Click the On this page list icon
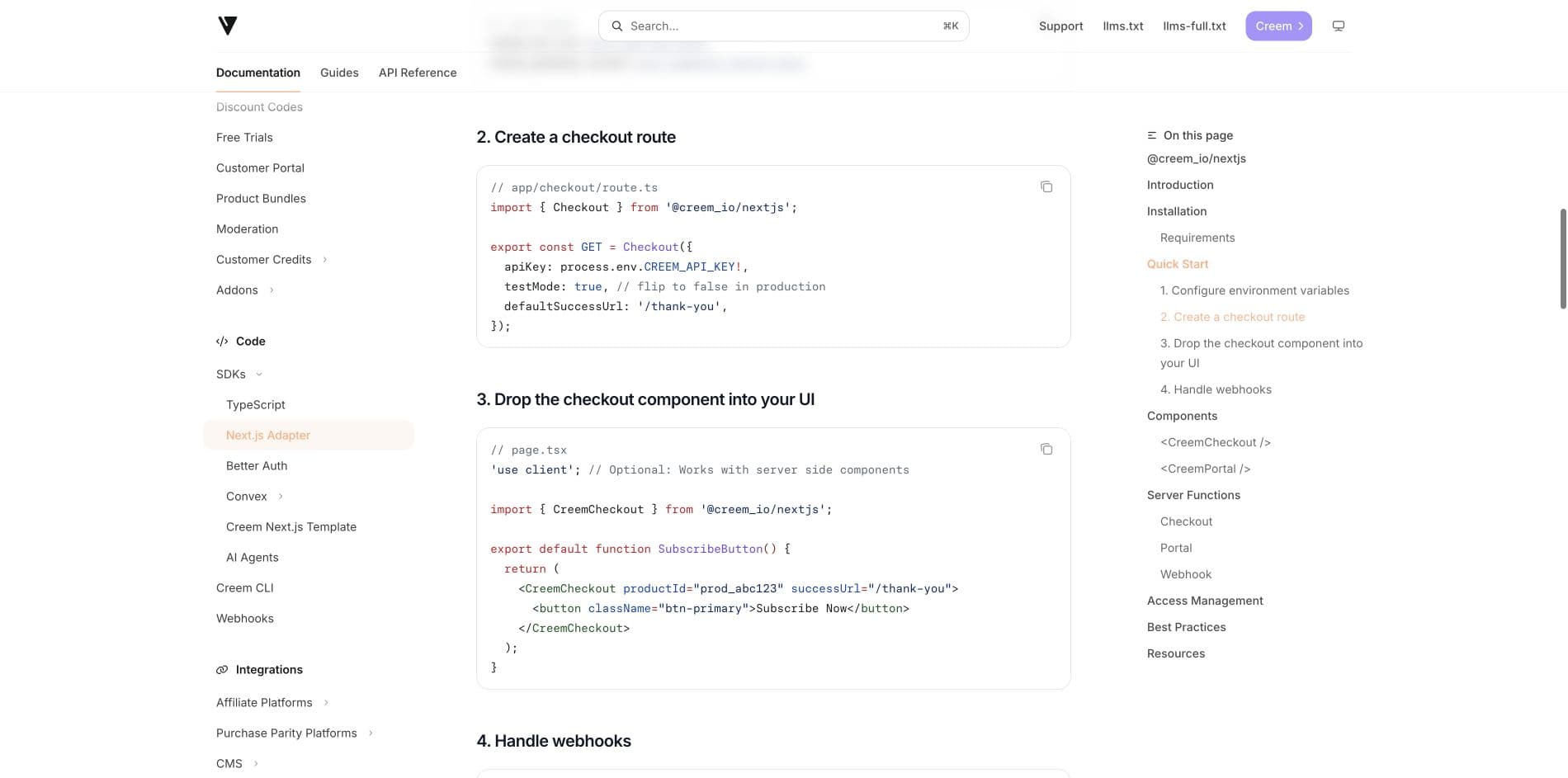The height and width of the screenshot is (778, 1568). pyautogui.click(x=1152, y=135)
